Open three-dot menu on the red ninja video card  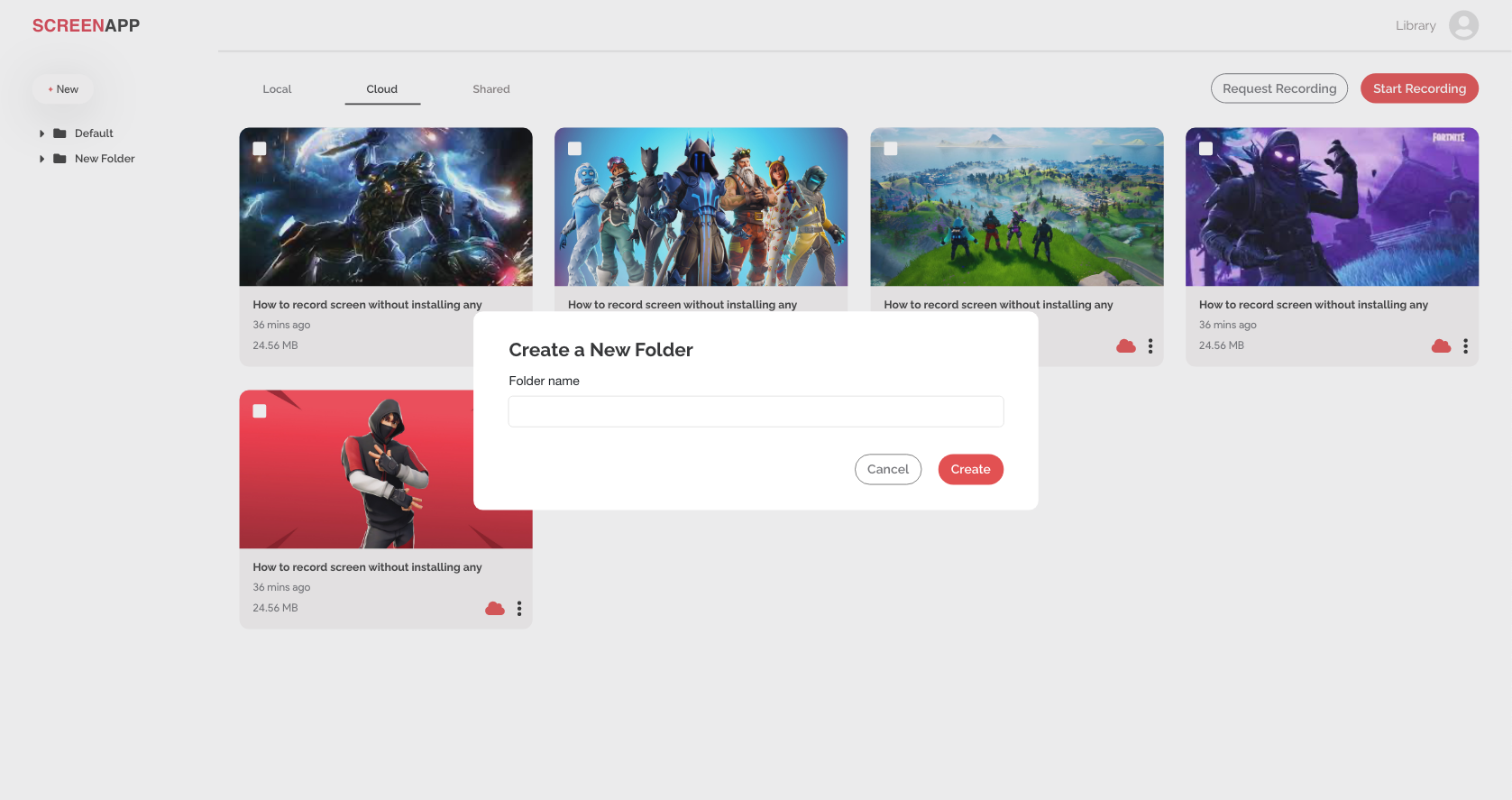click(519, 609)
